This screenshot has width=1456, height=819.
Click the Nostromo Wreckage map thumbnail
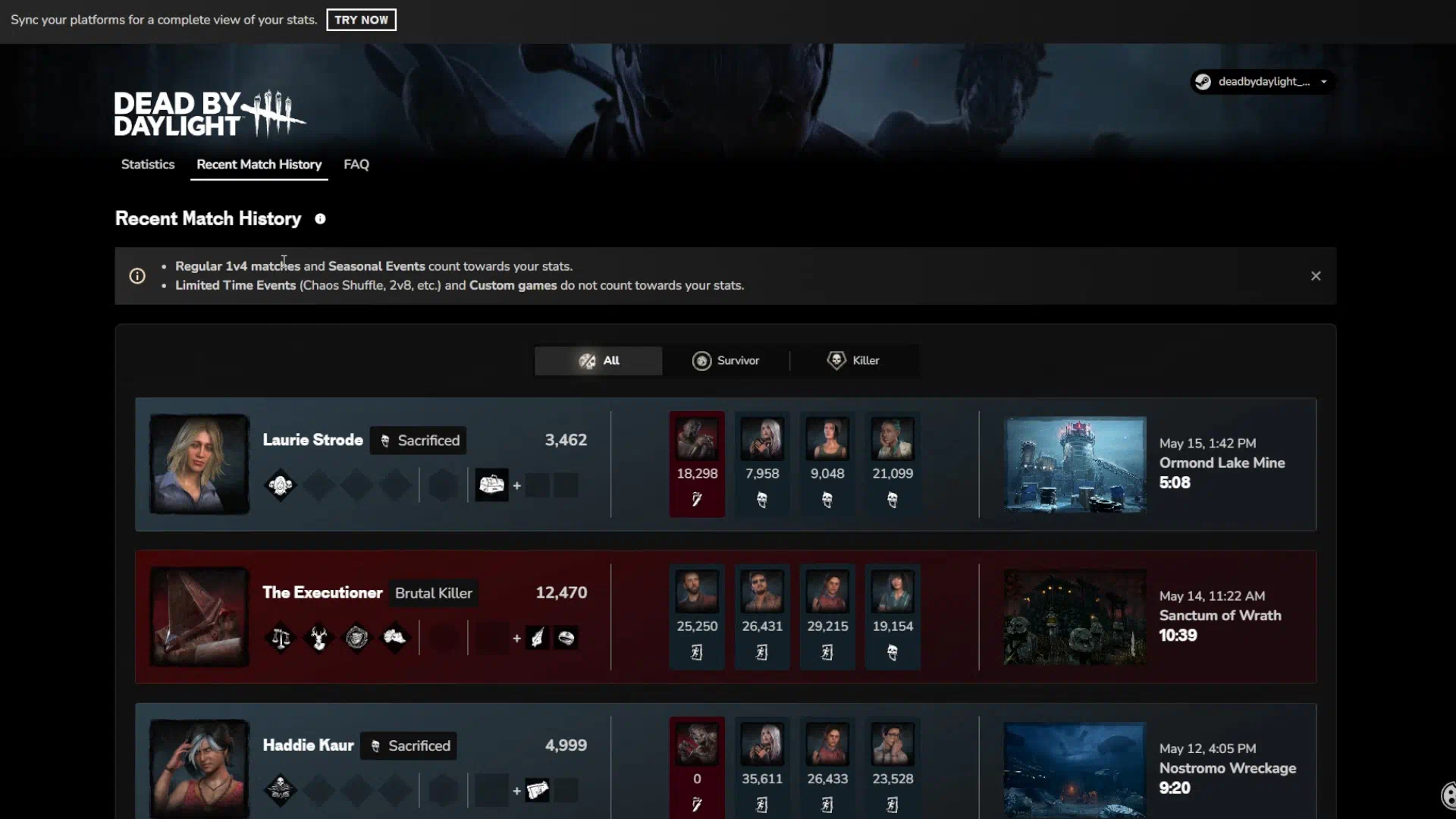pyautogui.click(x=1075, y=770)
